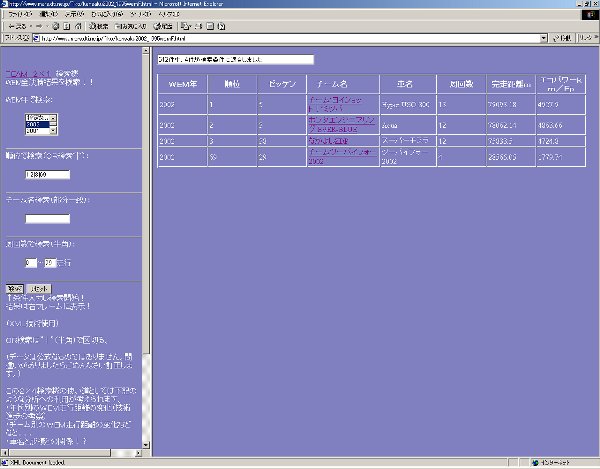
Task: Click the maximum lap count field
Action: click(50, 263)
